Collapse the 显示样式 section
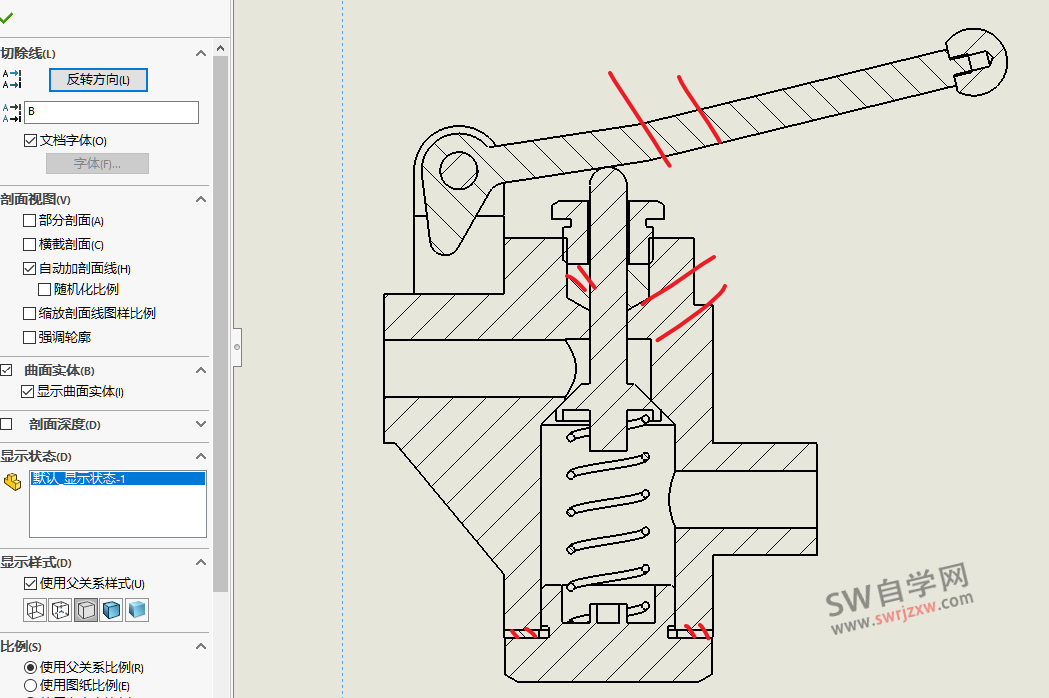Screen dimensions: 1049x698 click(200, 562)
